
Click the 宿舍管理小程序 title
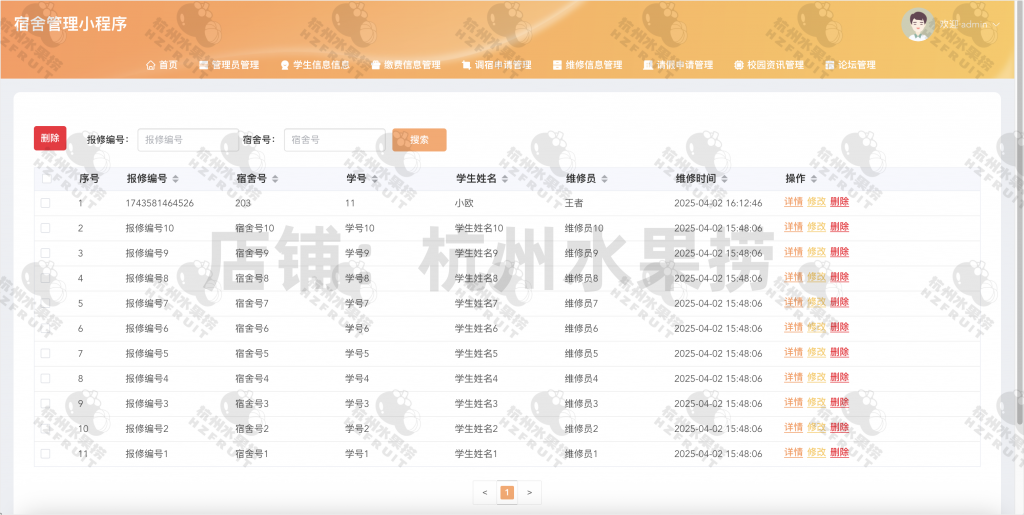71,24
